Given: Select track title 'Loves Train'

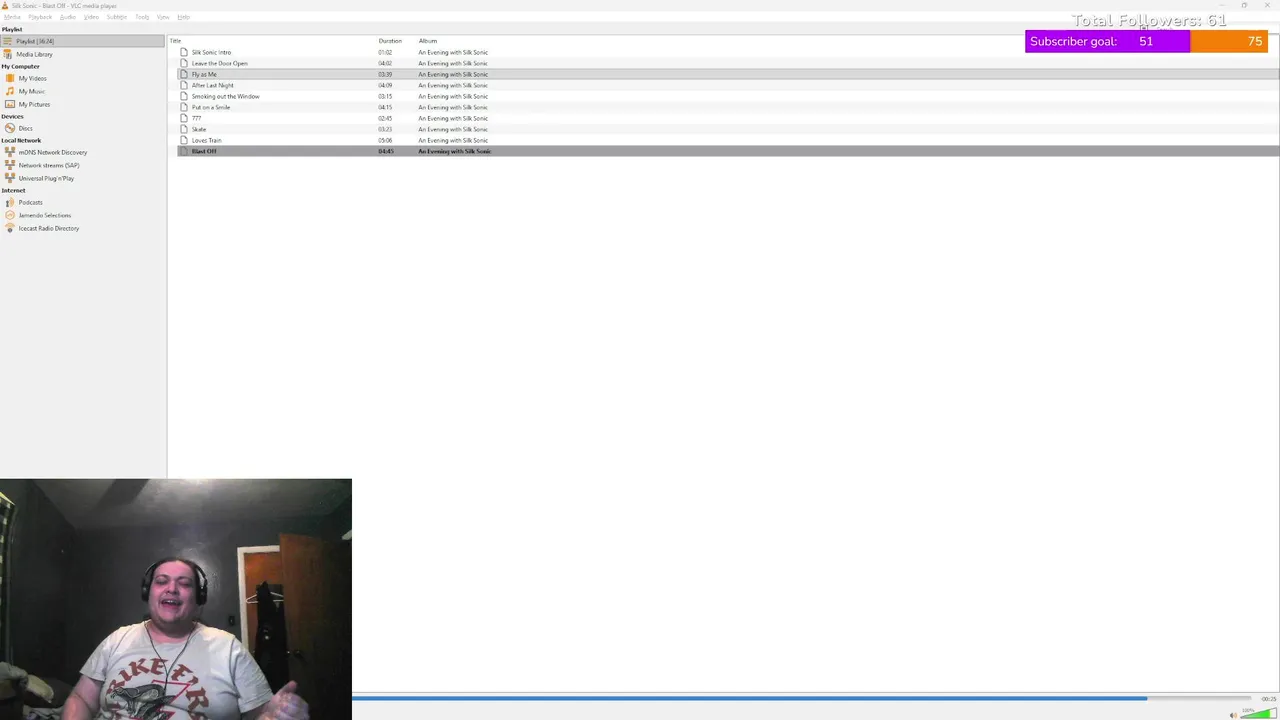Looking at the screenshot, I should [x=207, y=140].
